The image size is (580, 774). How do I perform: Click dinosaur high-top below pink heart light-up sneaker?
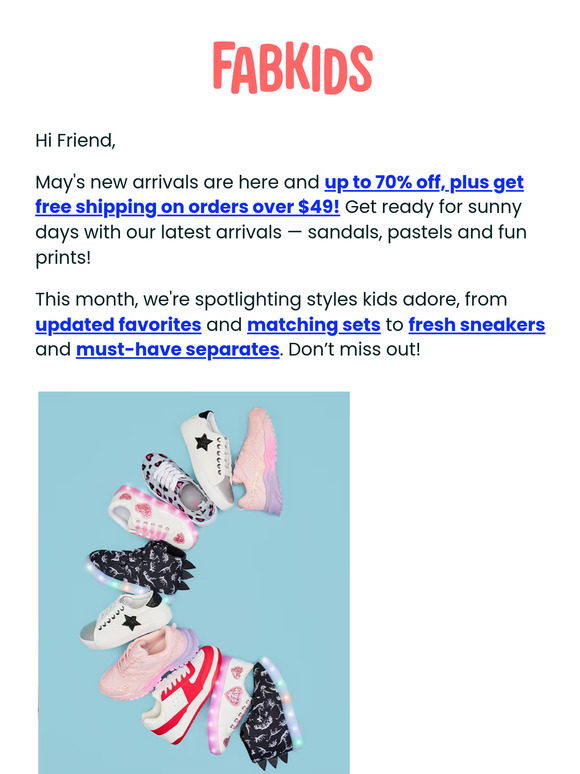pos(141,568)
